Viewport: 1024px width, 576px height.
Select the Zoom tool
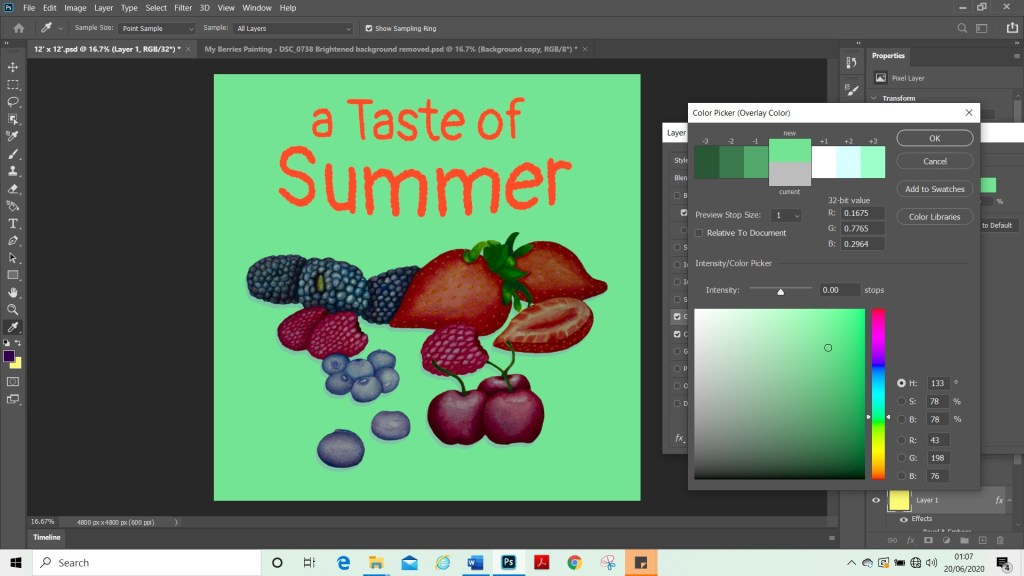pos(12,310)
